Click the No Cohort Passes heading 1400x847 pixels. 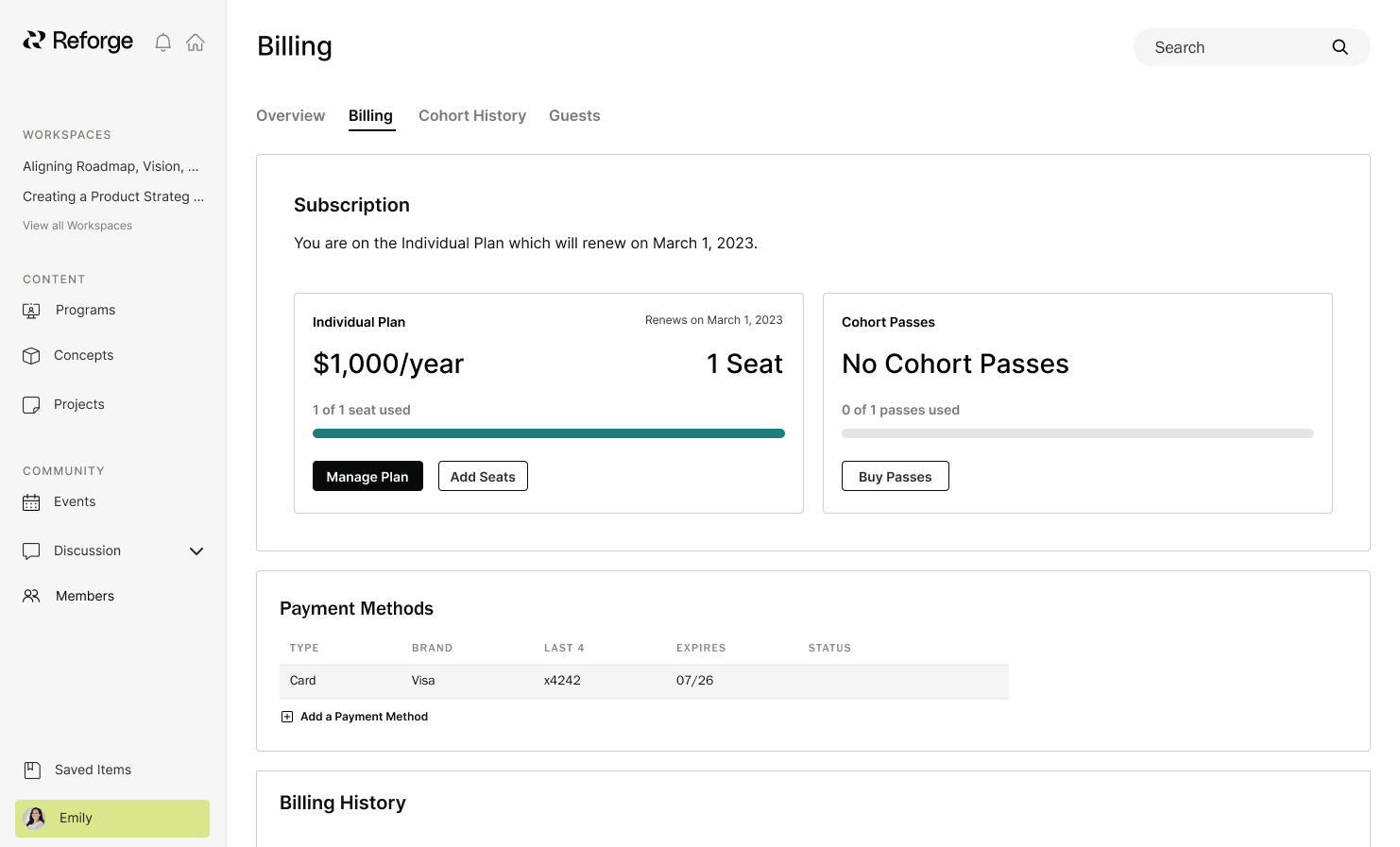tap(955, 364)
